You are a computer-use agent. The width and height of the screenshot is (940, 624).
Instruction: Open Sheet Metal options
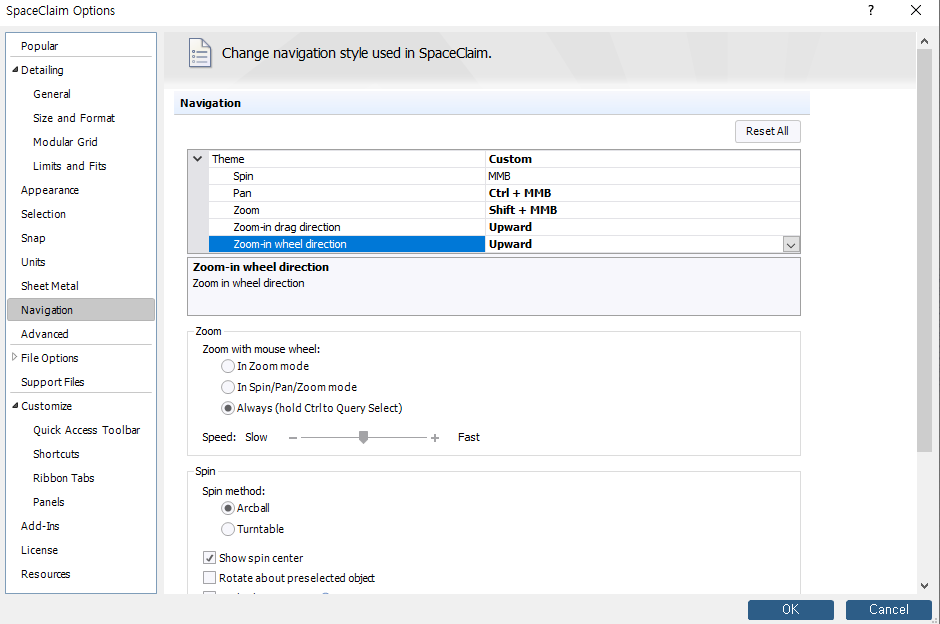coord(50,286)
